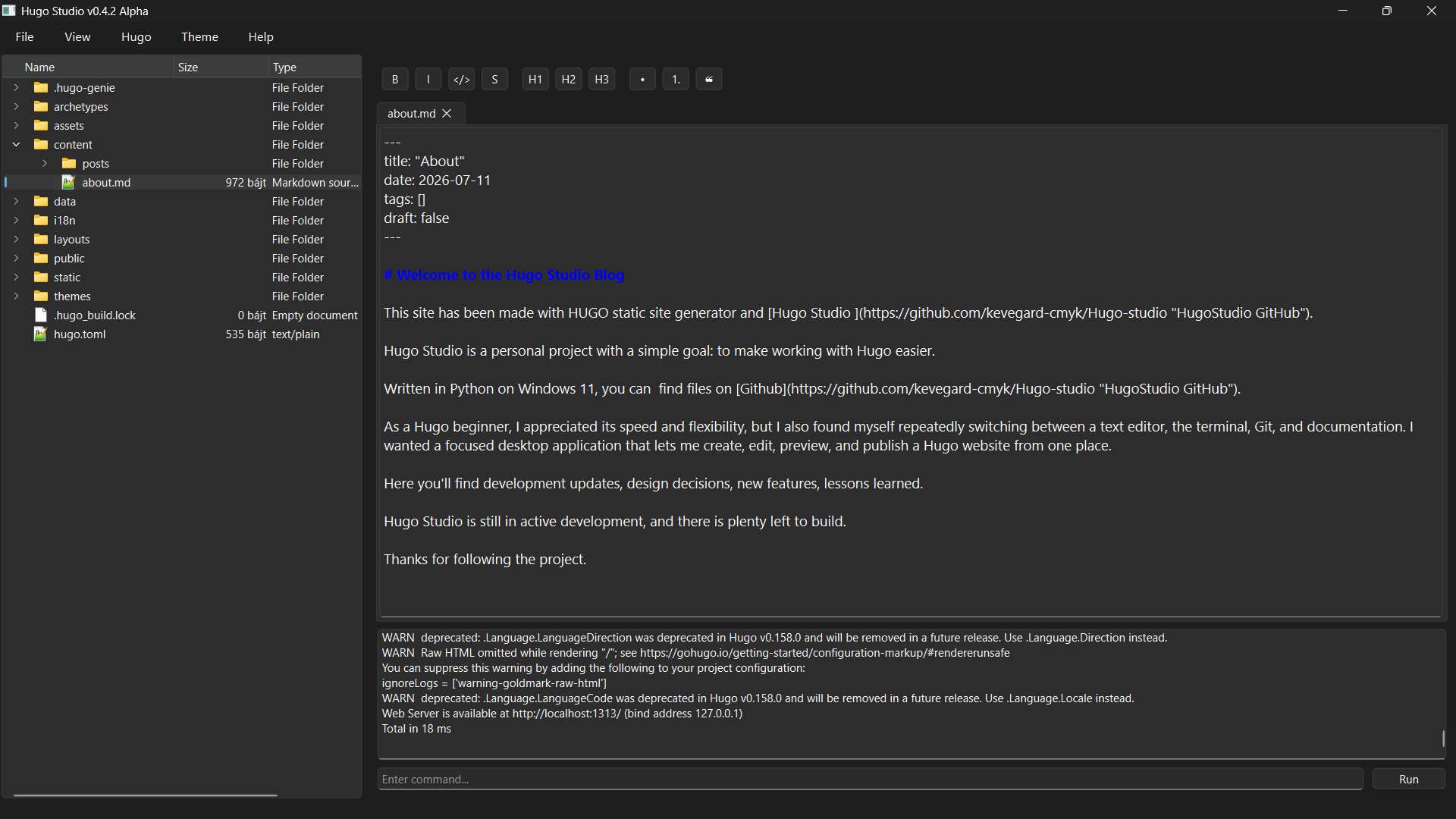
Task: Click the 'Total in 18 ms' log line
Action: click(x=416, y=728)
